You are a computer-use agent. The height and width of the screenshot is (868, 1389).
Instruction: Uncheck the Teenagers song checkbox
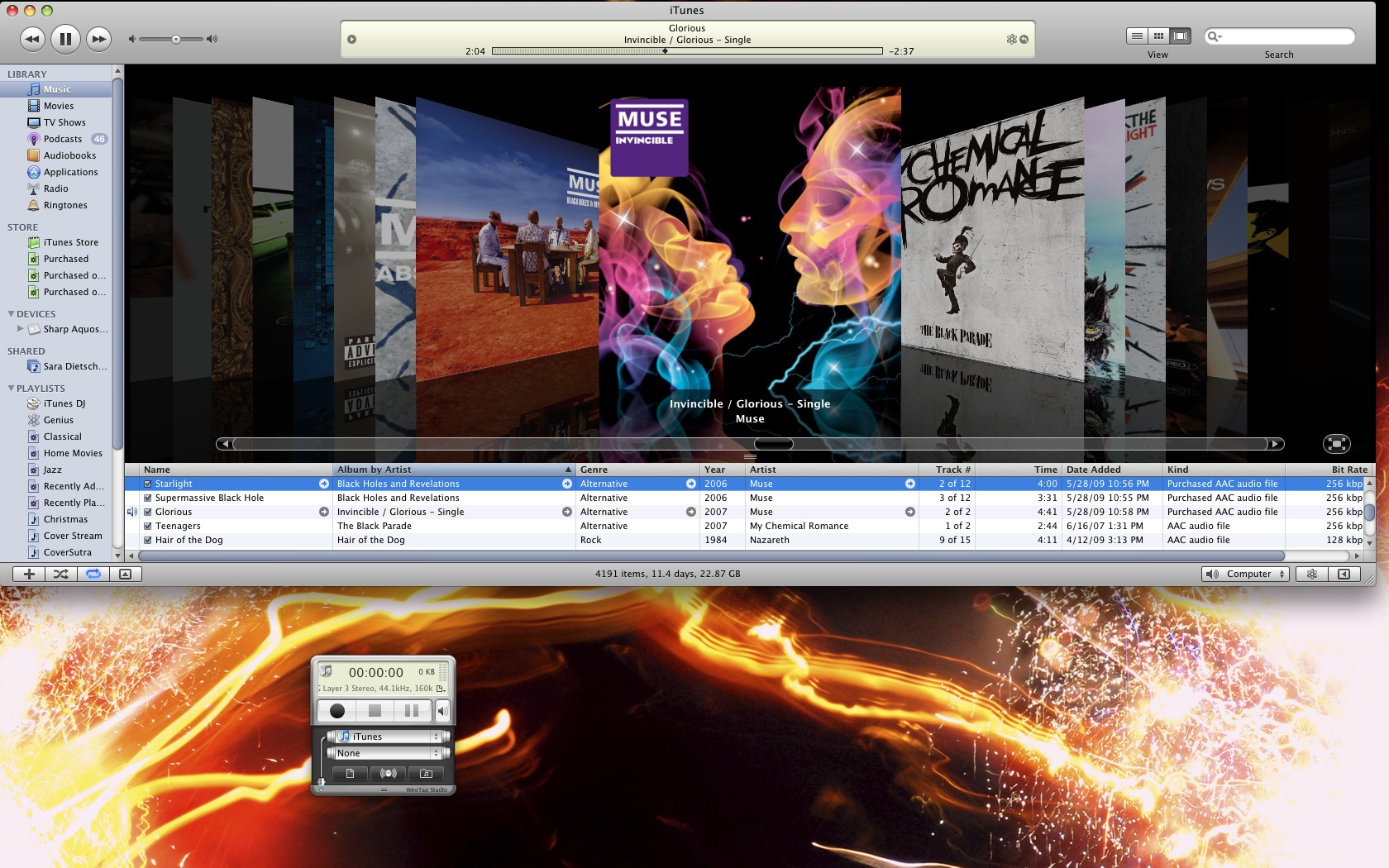(x=148, y=526)
